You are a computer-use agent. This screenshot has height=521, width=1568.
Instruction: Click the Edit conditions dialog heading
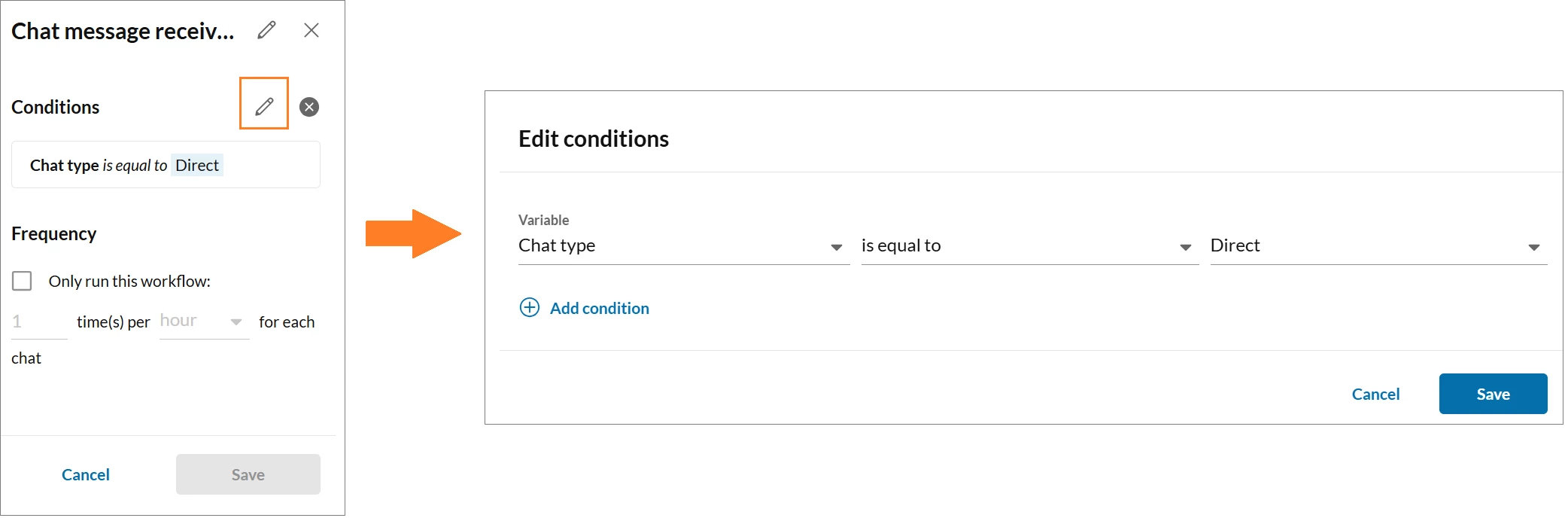point(594,139)
